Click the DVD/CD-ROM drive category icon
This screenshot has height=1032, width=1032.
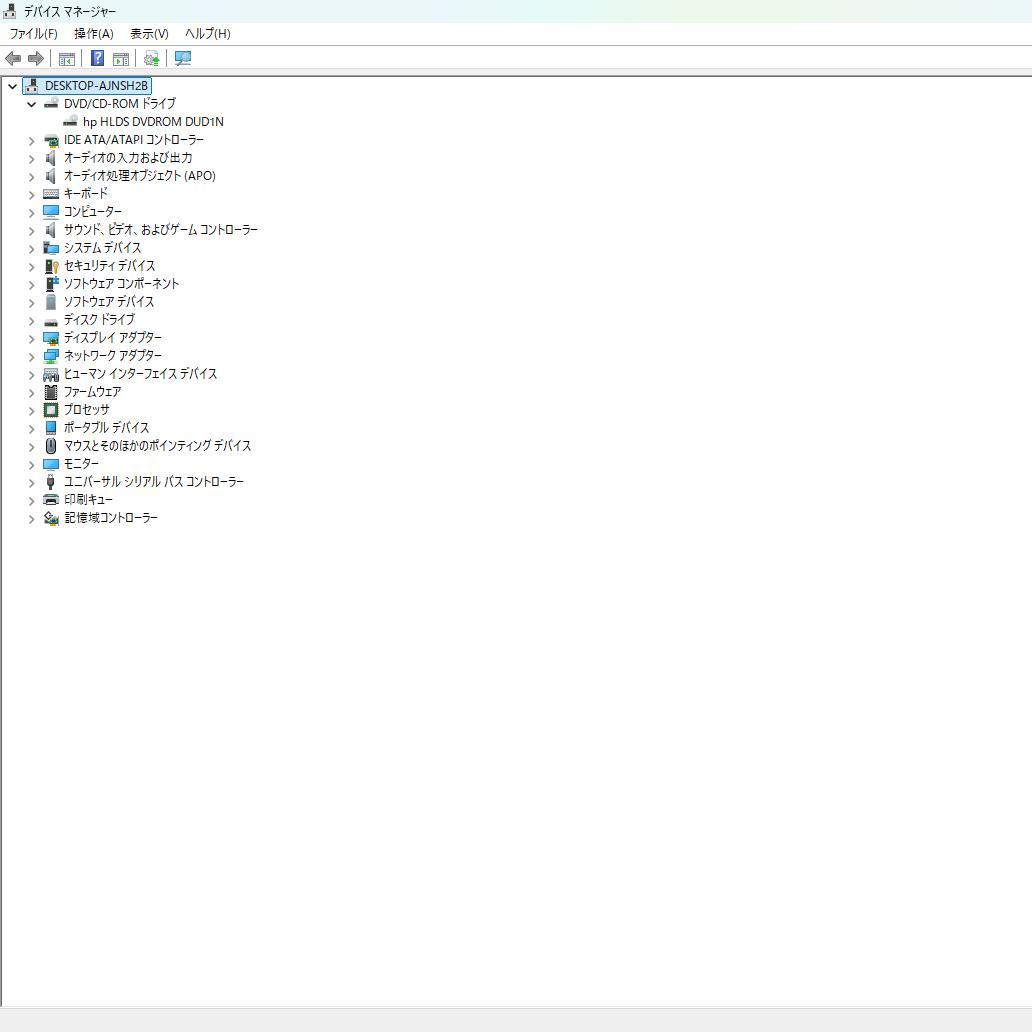[51, 103]
